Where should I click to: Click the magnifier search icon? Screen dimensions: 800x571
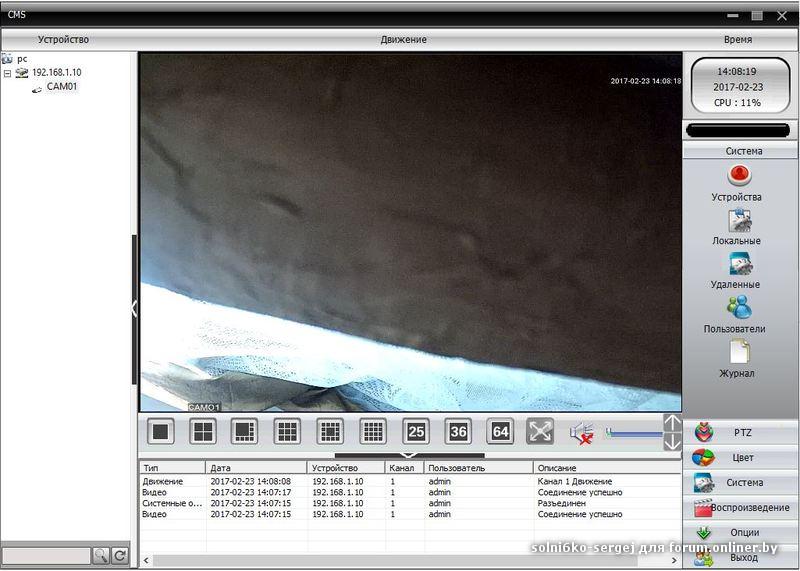point(101,556)
